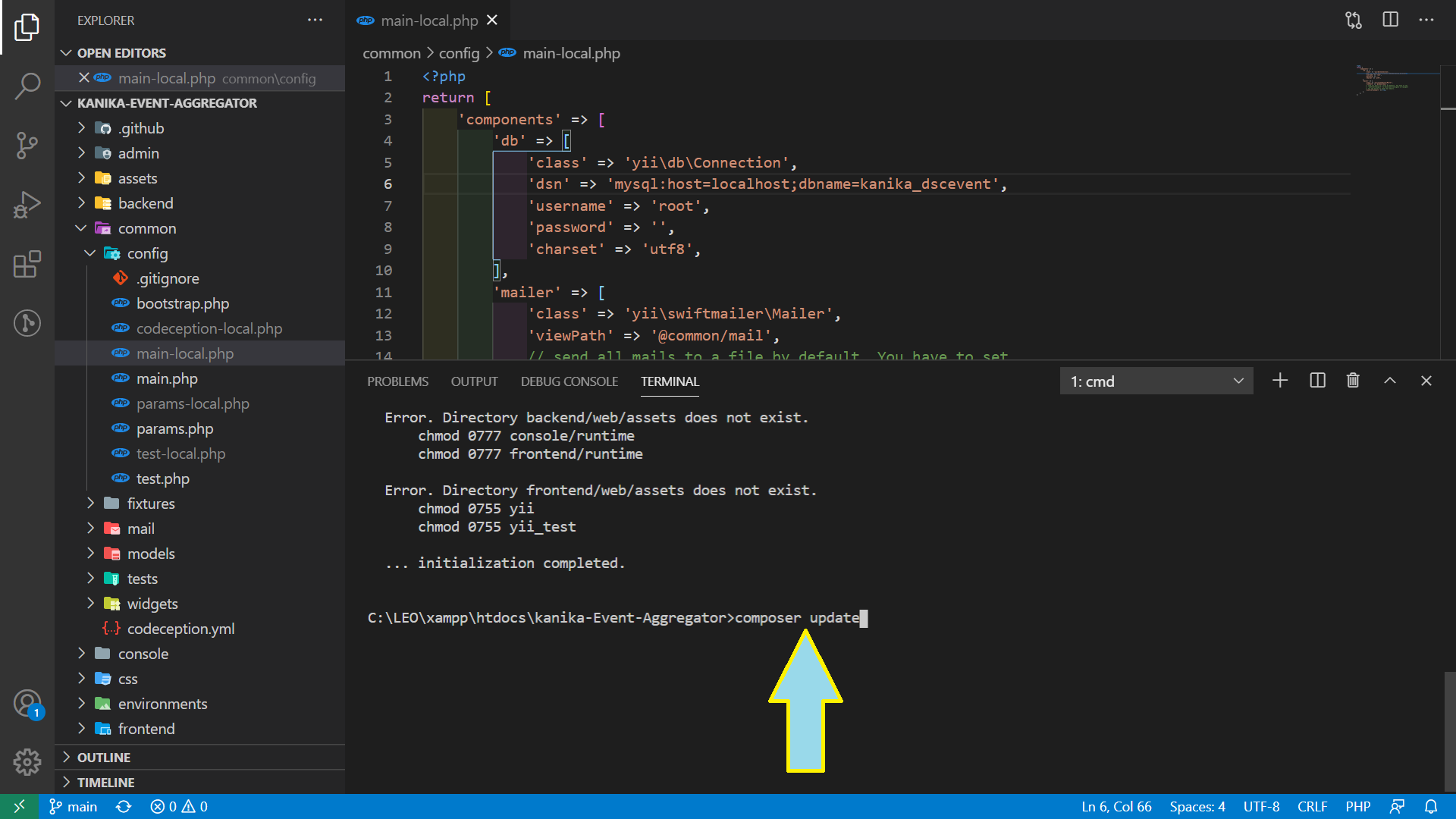This screenshot has height=819, width=1456.
Task: Open the Manage gear settings icon
Action: click(x=27, y=761)
